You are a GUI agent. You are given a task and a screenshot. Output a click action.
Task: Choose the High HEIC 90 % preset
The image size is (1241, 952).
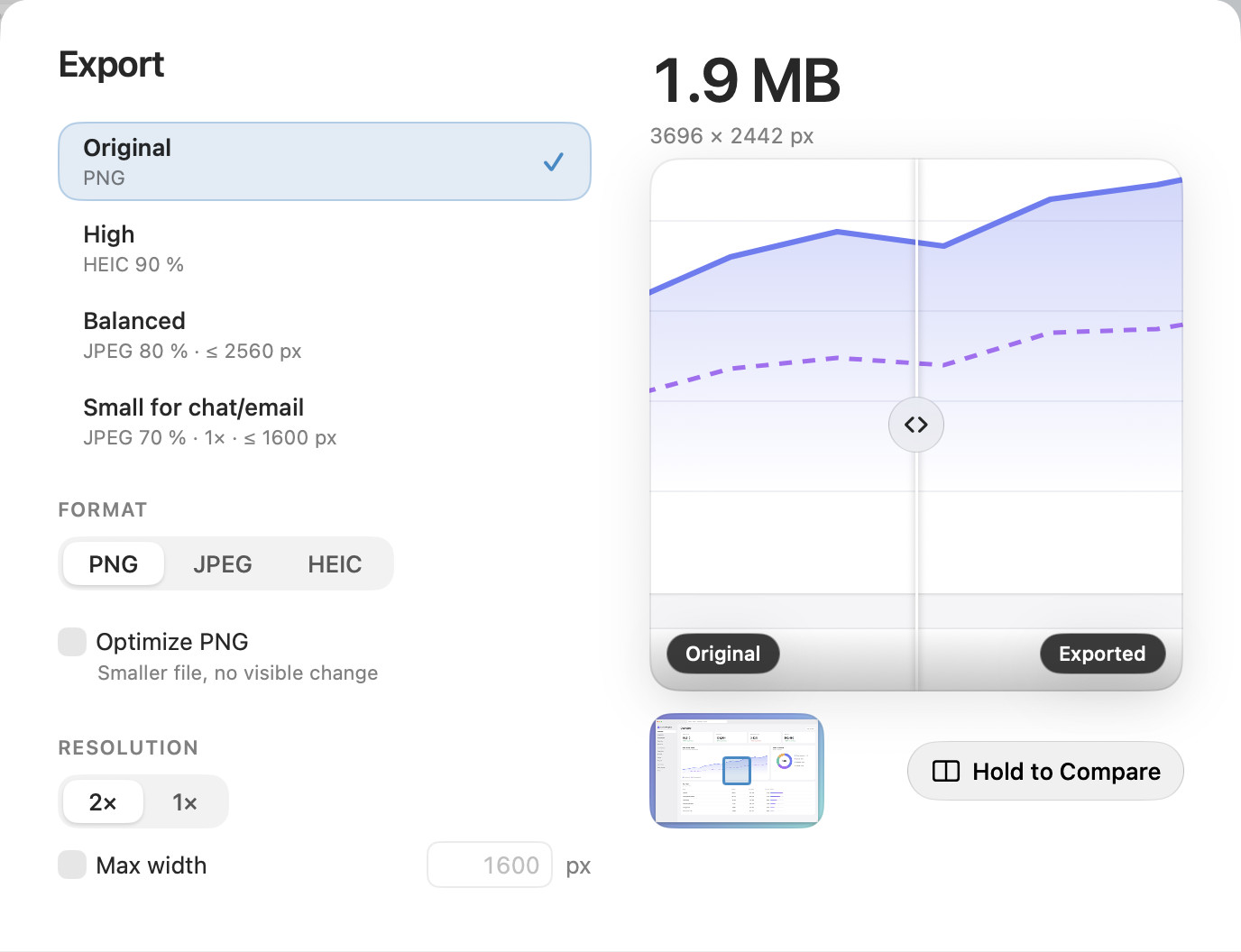[325, 248]
